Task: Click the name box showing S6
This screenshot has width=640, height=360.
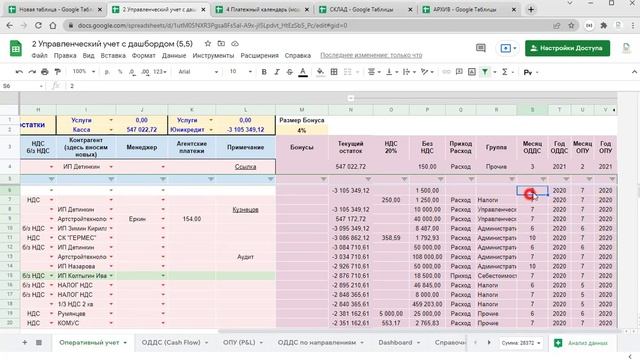Action: tap(22, 86)
